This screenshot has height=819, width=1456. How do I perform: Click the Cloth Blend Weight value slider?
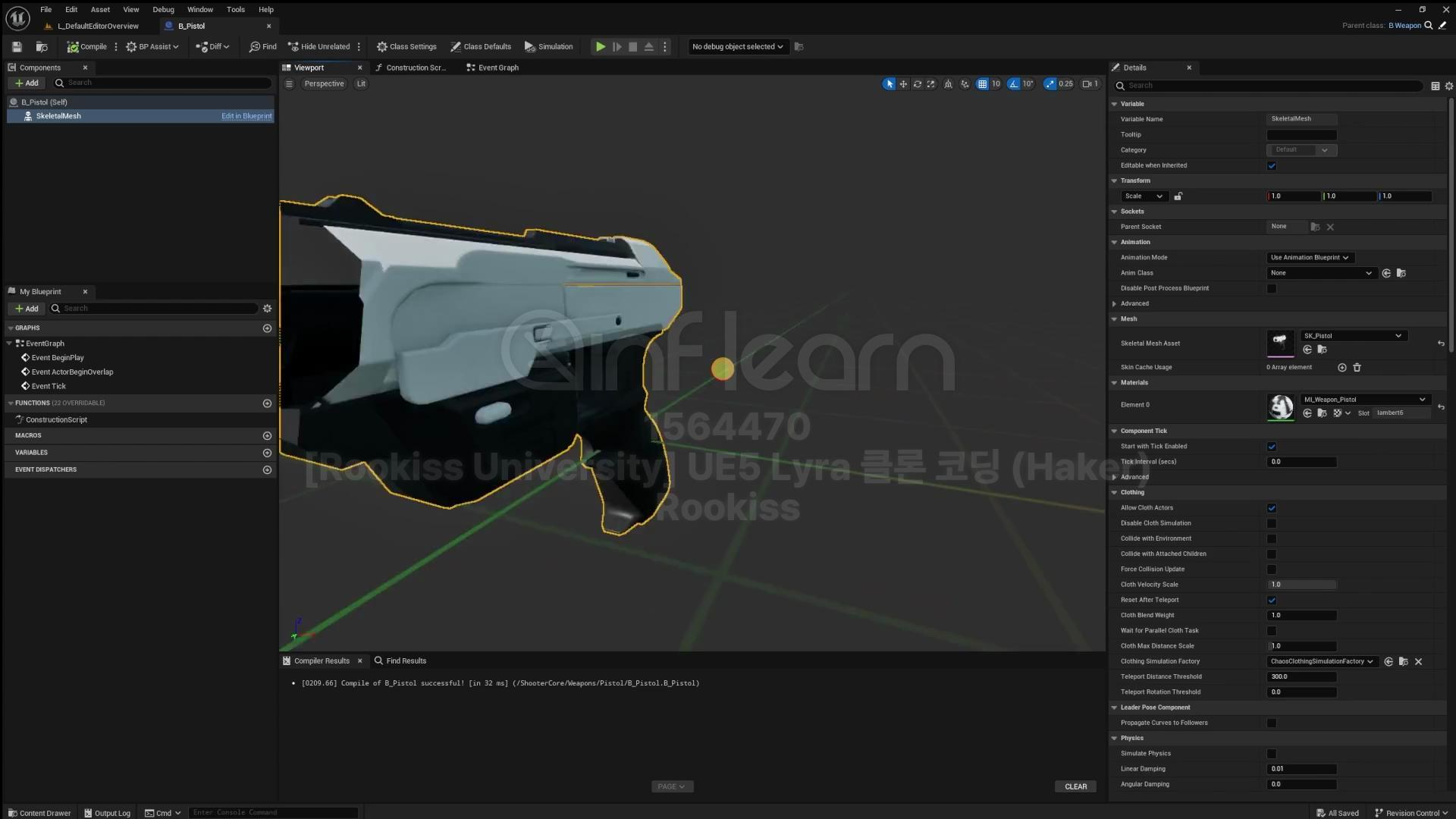[x=1301, y=616]
